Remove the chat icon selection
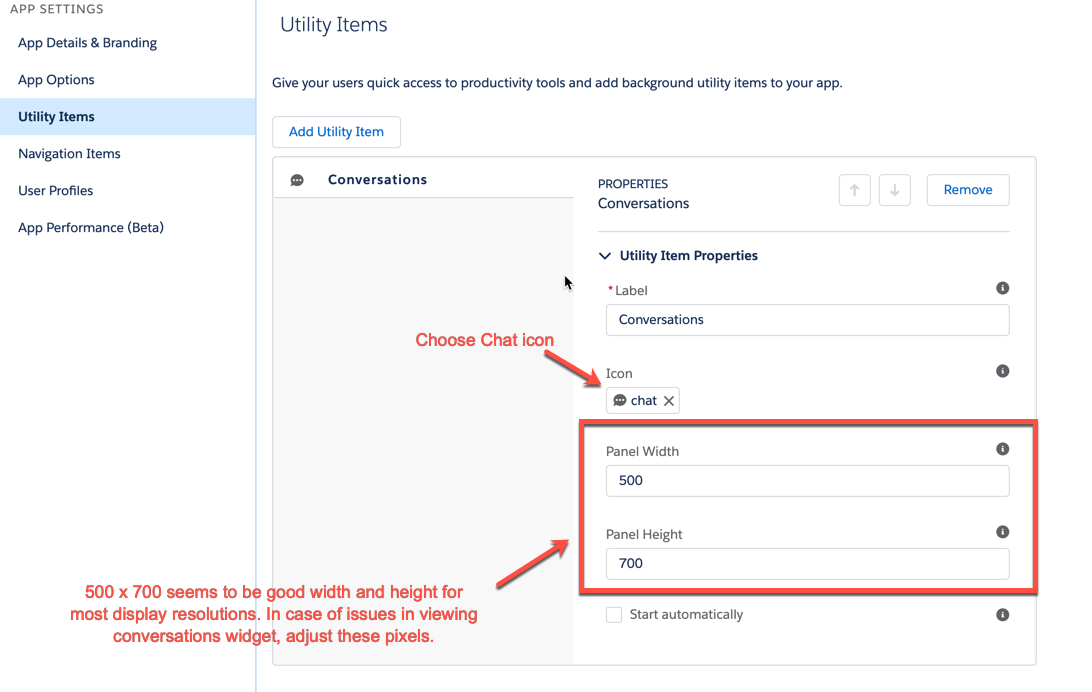The image size is (1092, 692). [x=669, y=401]
